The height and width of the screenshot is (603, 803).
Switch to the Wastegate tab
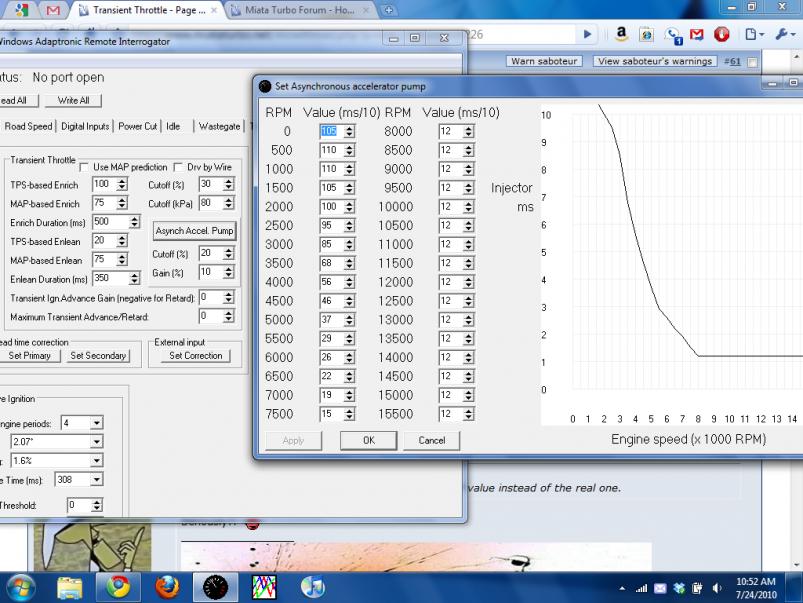[219, 127]
